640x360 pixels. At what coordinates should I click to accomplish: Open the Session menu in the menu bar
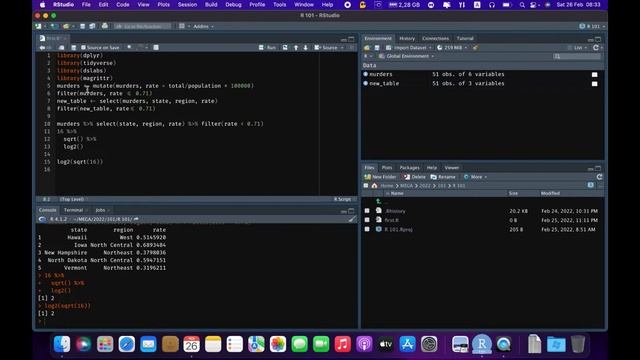[x=187, y=5]
